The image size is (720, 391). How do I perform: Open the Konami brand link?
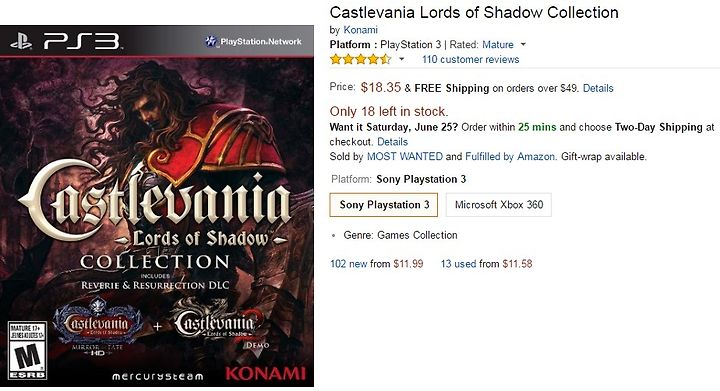tap(360, 30)
